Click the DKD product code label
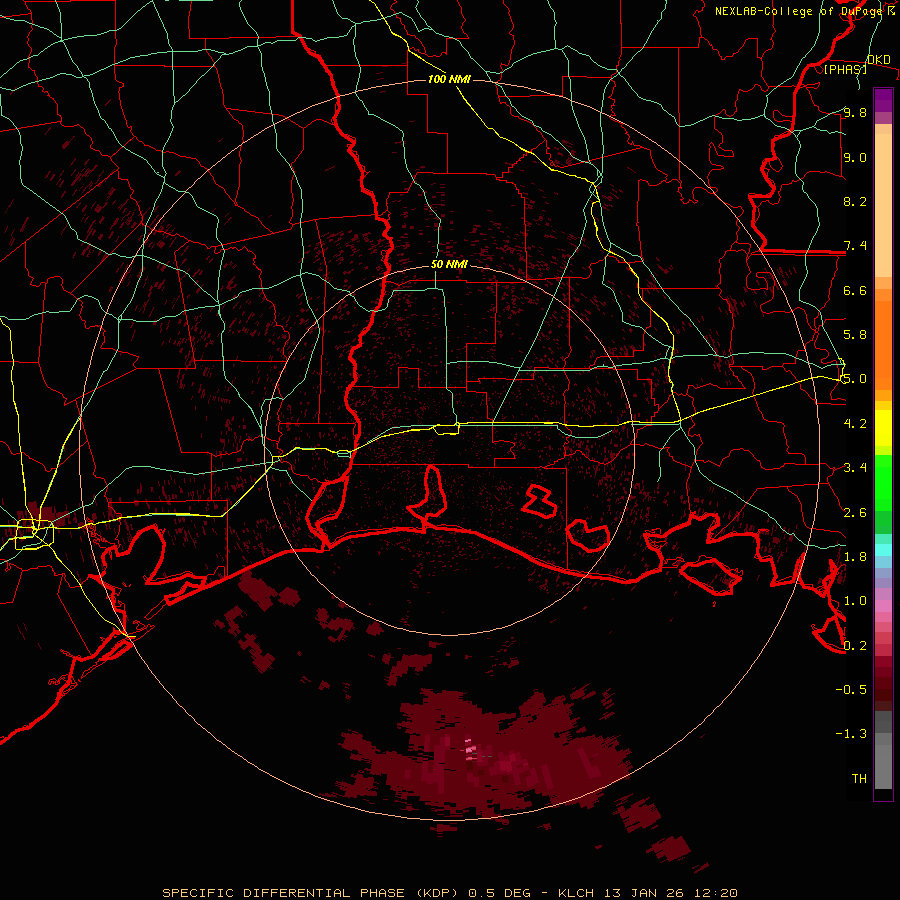The width and height of the screenshot is (900, 900). pyautogui.click(x=879, y=60)
